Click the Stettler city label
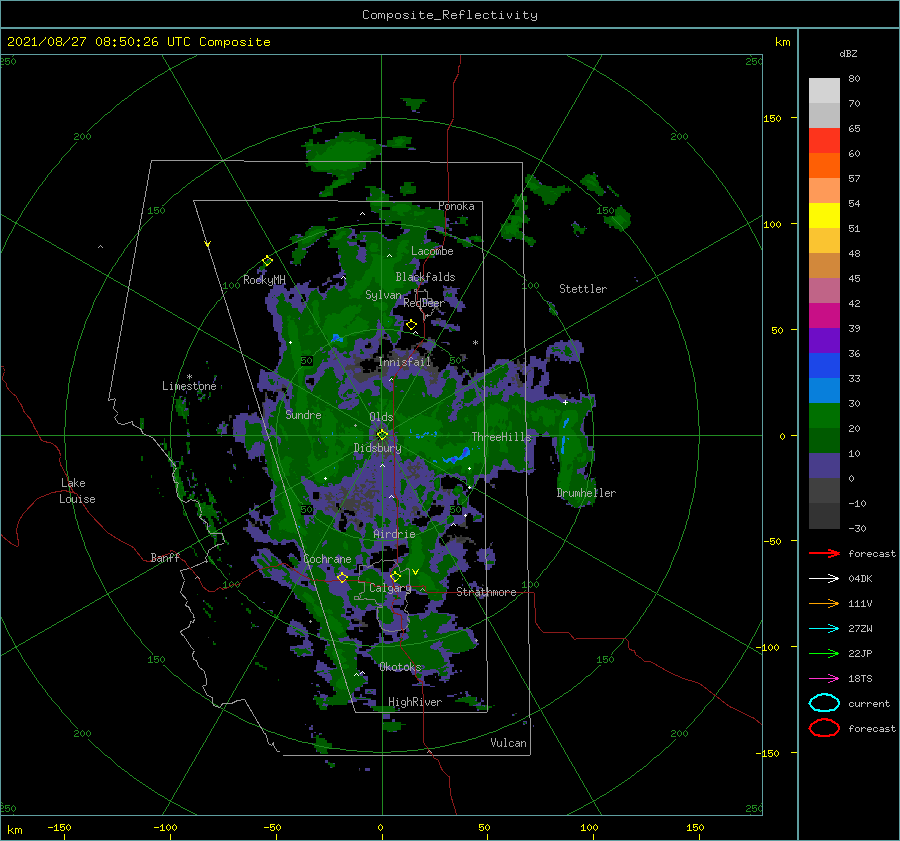 [x=583, y=289]
